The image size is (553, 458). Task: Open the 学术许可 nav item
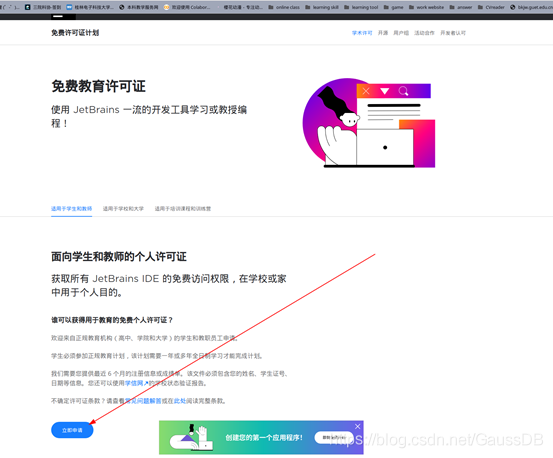[362, 33]
